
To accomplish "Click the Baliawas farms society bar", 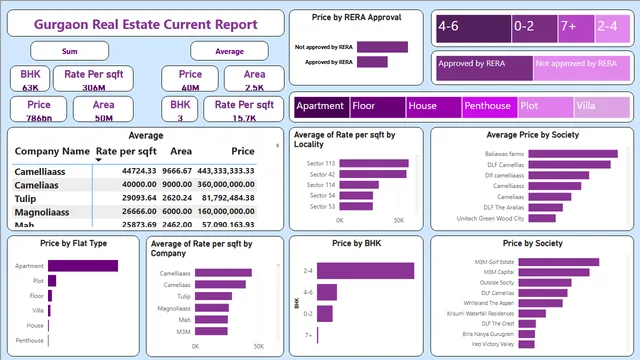I will pyautogui.click(x=573, y=154).
